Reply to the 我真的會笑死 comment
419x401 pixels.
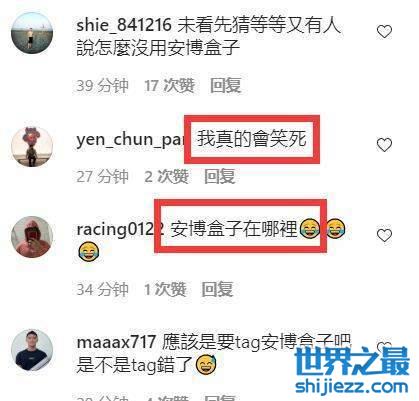[220, 176]
